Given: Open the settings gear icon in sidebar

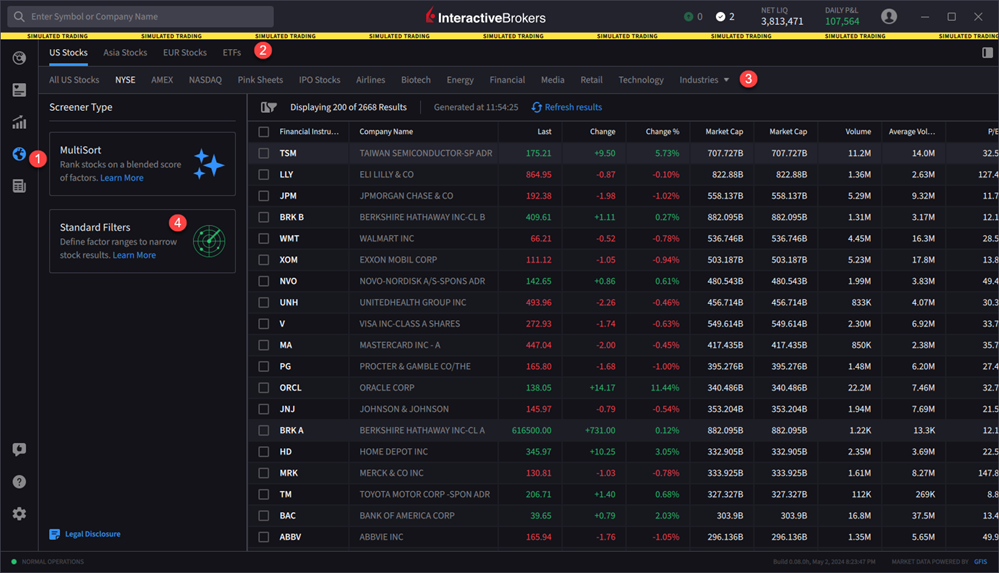Looking at the screenshot, I should click(x=19, y=514).
